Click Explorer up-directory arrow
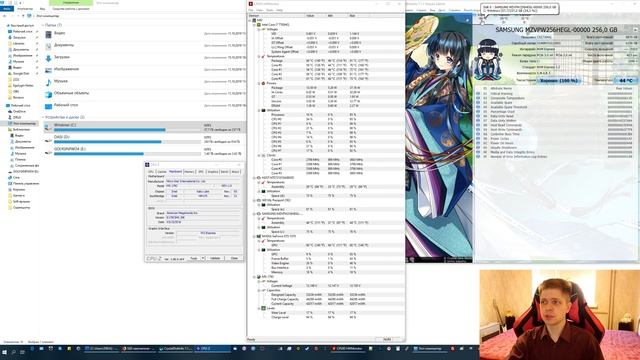The height and width of the screenshot is (360, 640). coord(23,16)
